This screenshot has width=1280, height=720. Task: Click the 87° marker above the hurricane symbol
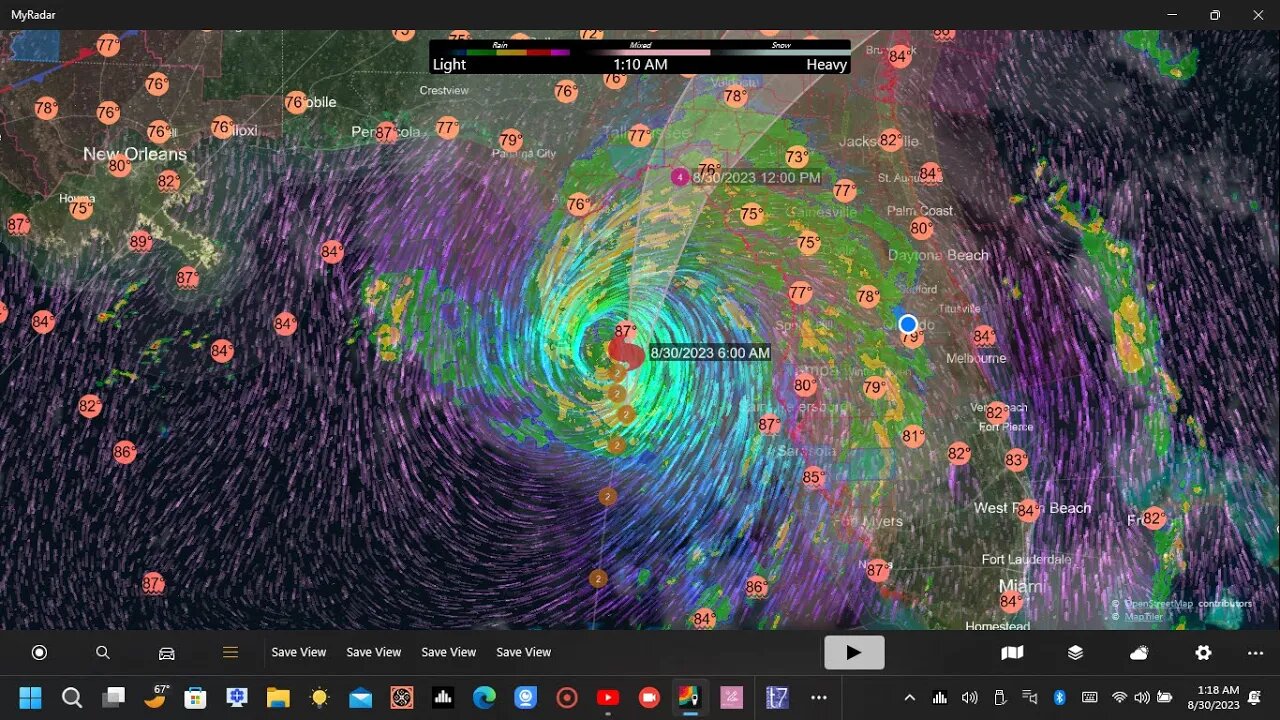point(626,331)
